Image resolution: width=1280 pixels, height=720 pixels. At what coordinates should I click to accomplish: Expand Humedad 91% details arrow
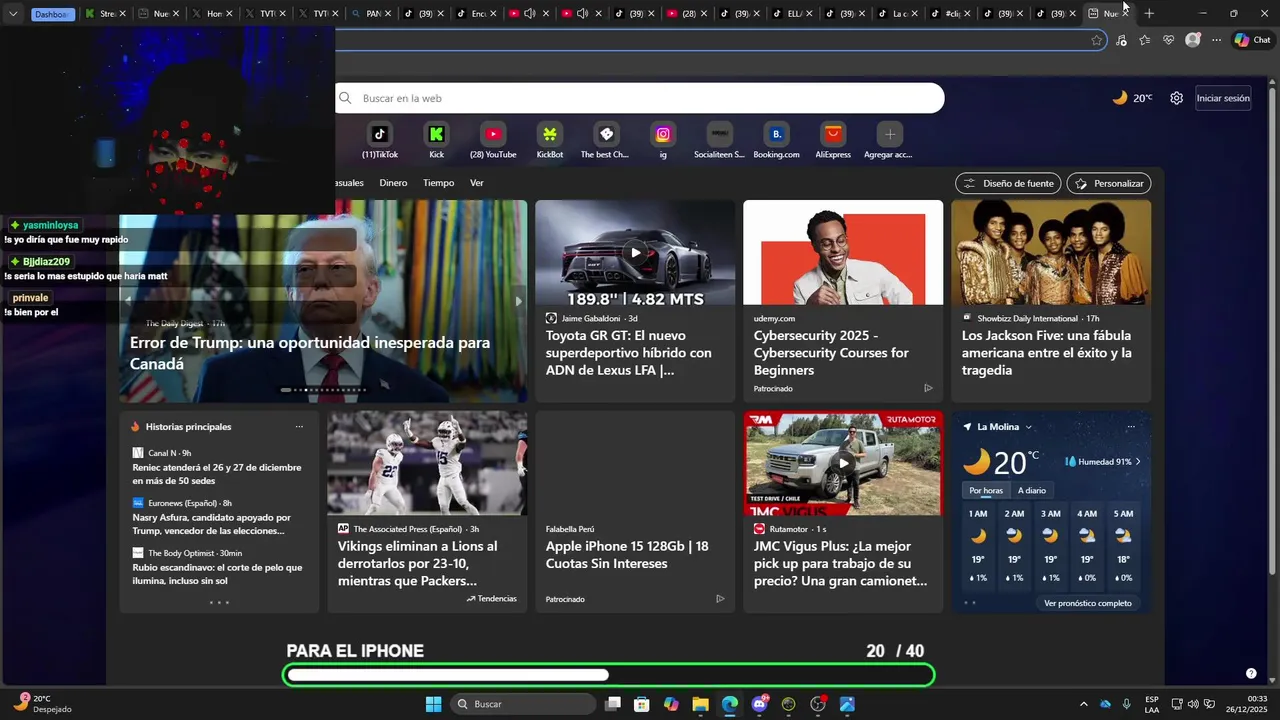pyautogui.click(x=1138, y=462)
